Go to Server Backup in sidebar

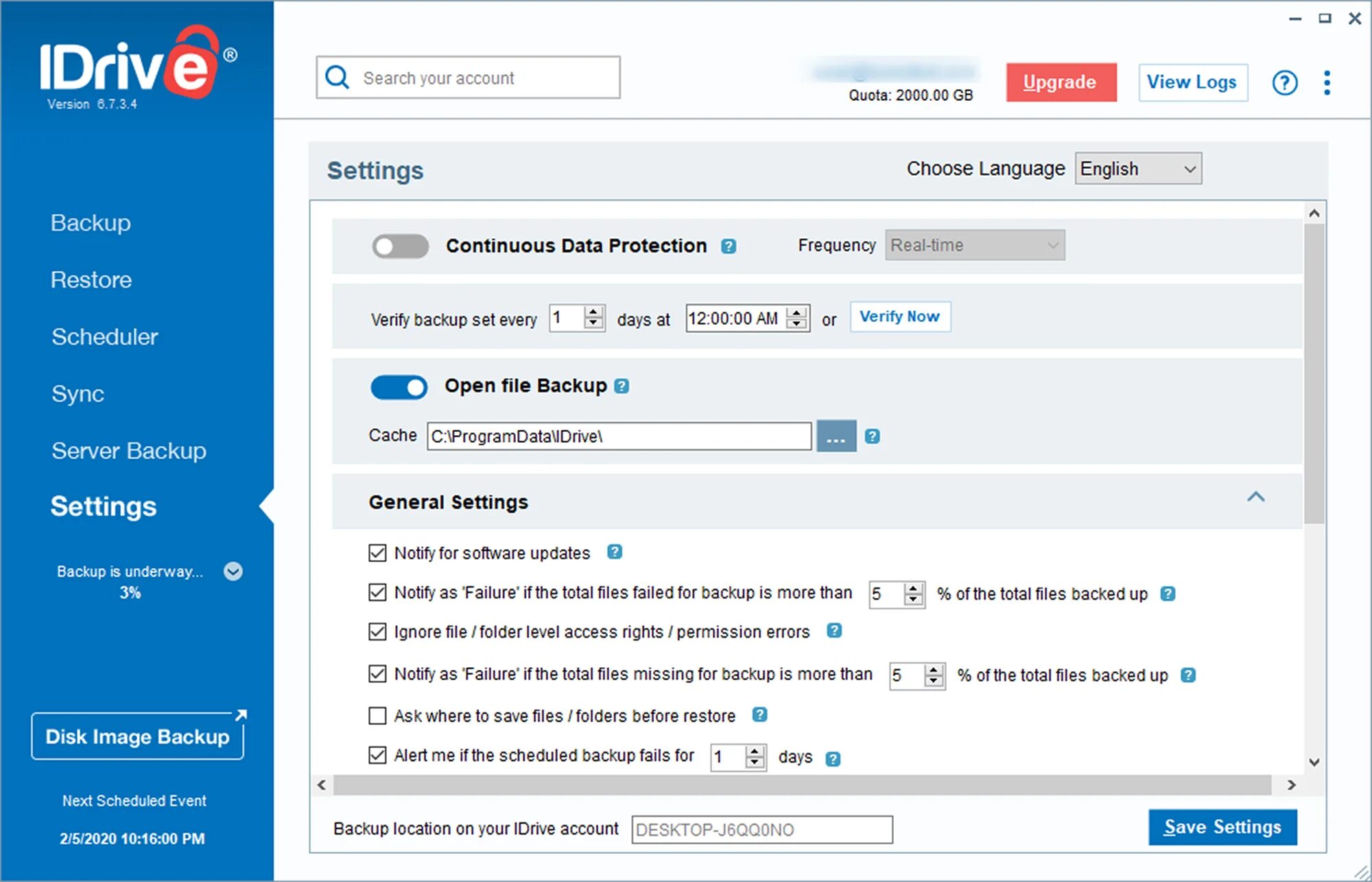pyautogui.click(x=128, y=451)
